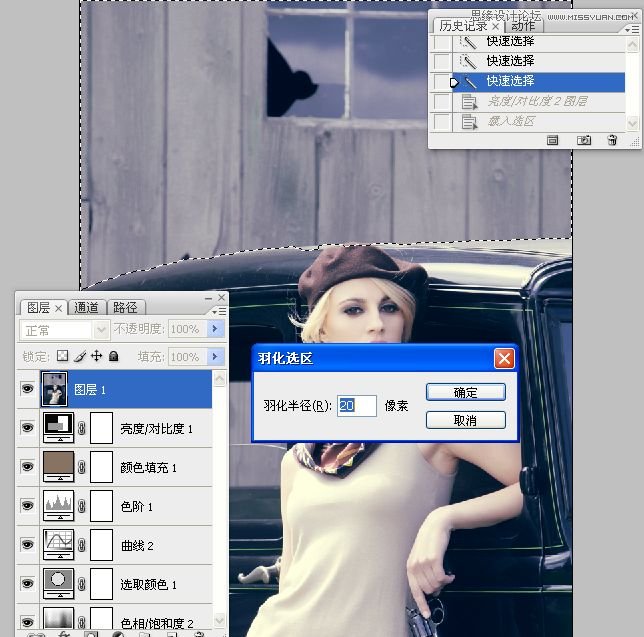This screenshot has height=637, width=644.
Task: Click the 羽化半径 input field
Action: point(357,405)
